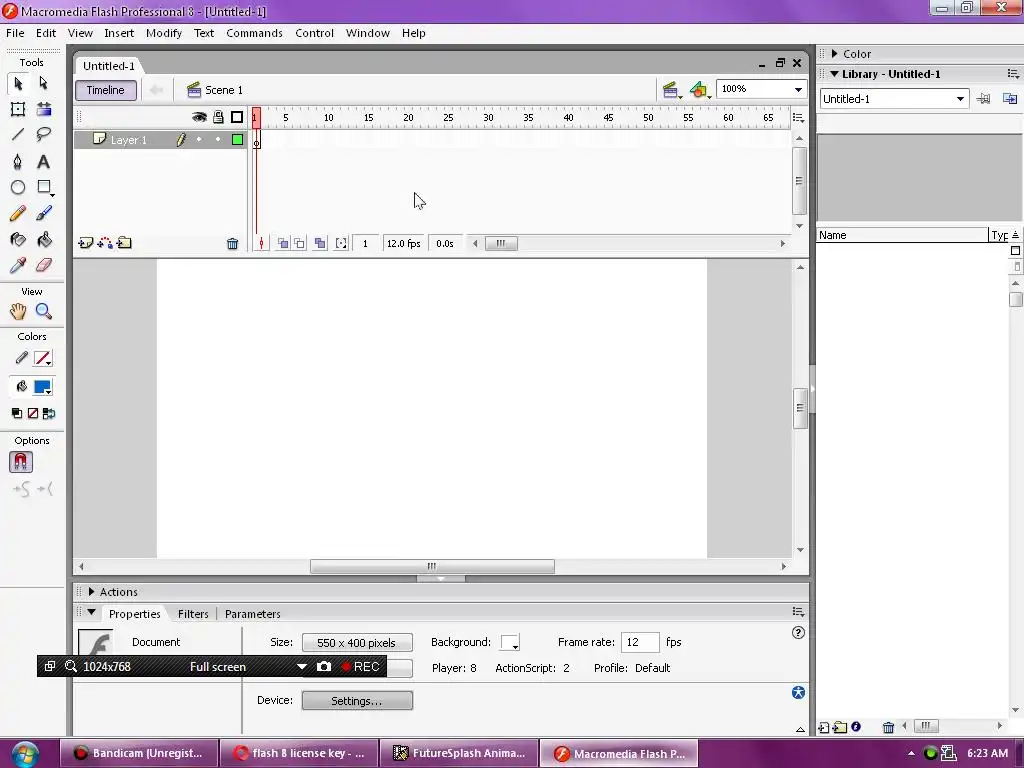Image resolution: width=1024 pixels, height=768 pixels.
Task: Select the Zoom magnifier tool
Action: [44, 312]
